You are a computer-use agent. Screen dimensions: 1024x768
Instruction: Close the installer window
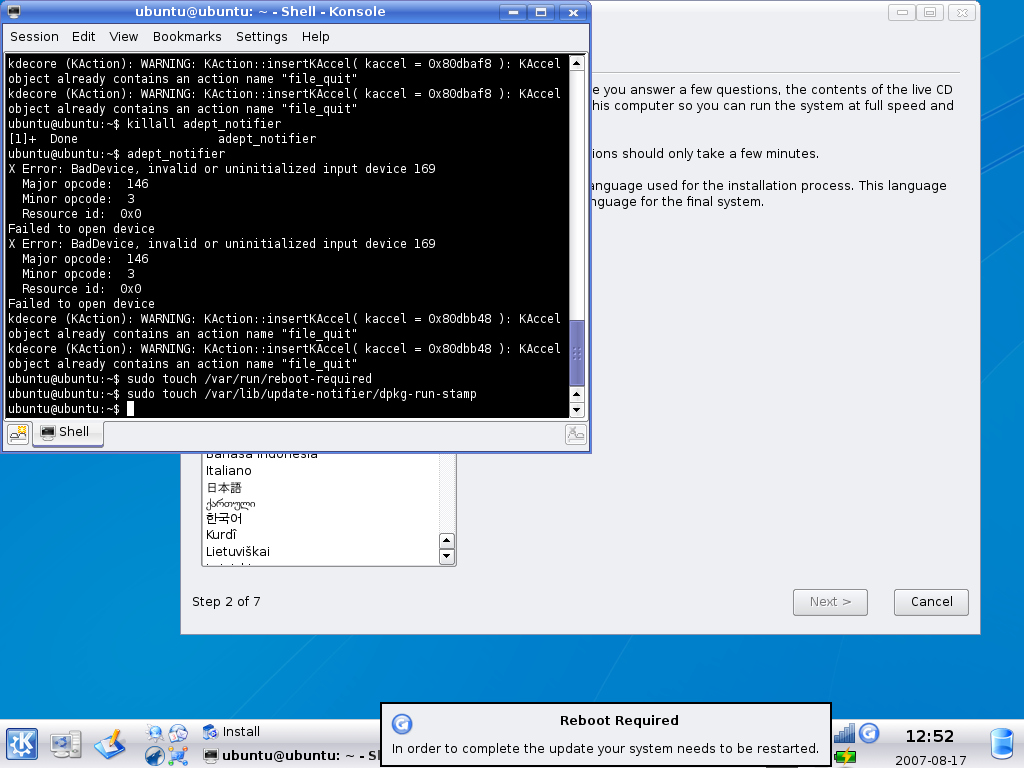point(962,12)
